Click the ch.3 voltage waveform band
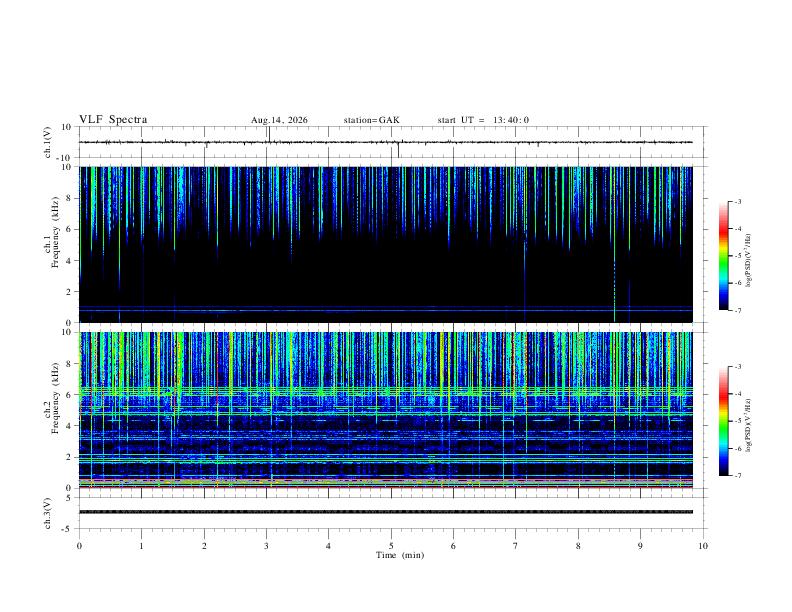This screenshot has width=792, height=612. coord(386,512)
